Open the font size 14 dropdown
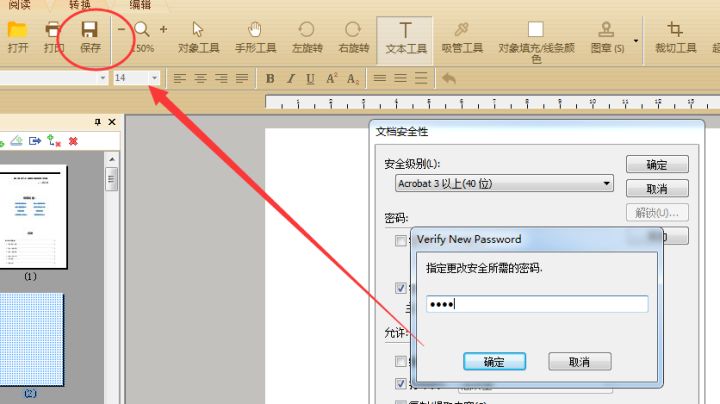 tap(154, 78)
